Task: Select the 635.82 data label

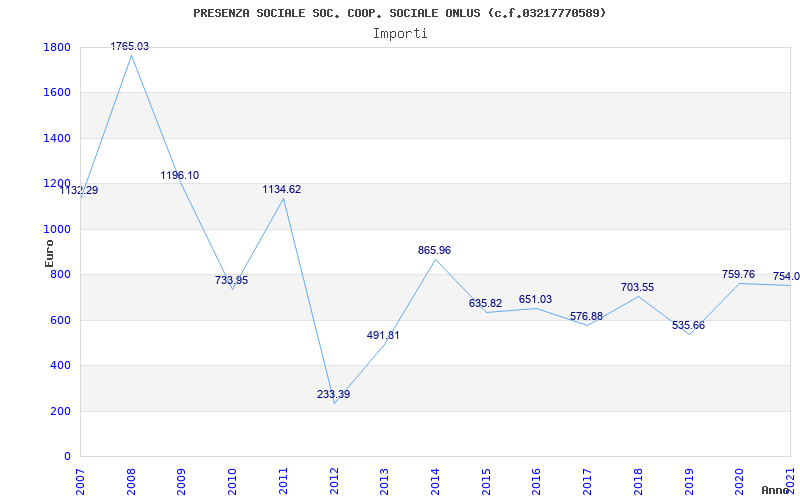Action: click(485, 304)
